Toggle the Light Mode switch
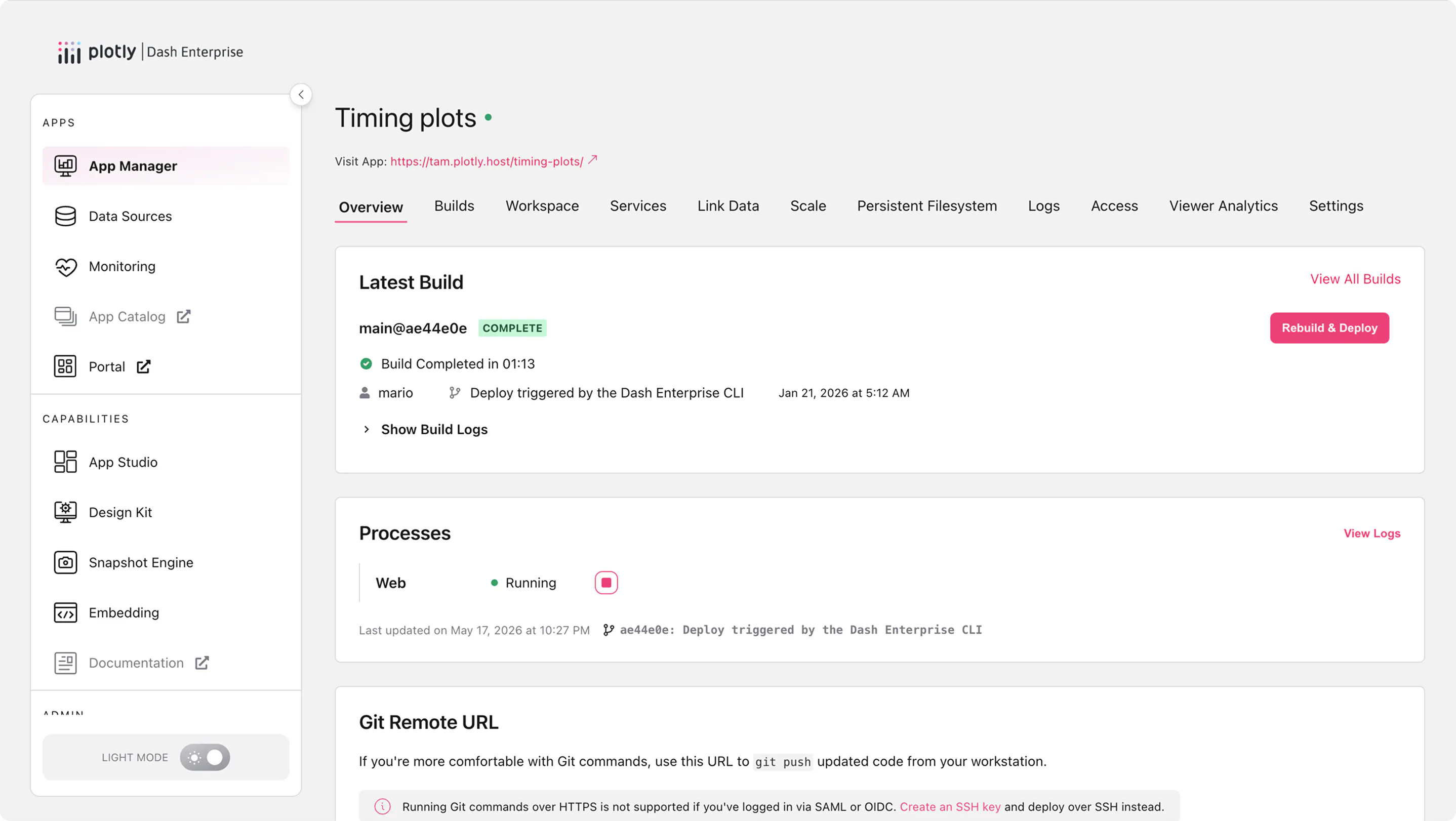 tap(205, 757)
